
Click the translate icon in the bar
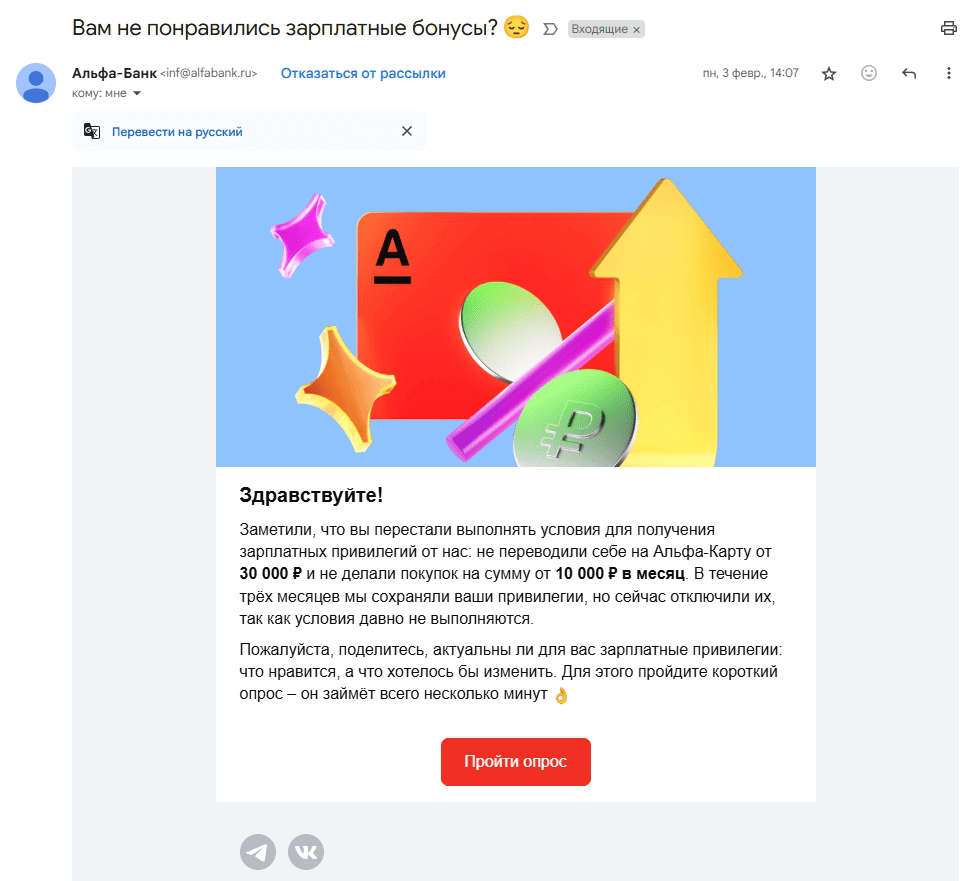tap(92, 131)
